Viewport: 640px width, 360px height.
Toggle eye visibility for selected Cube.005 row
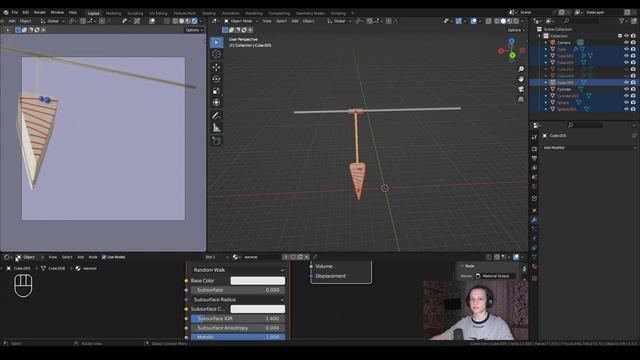coord(627,82)
